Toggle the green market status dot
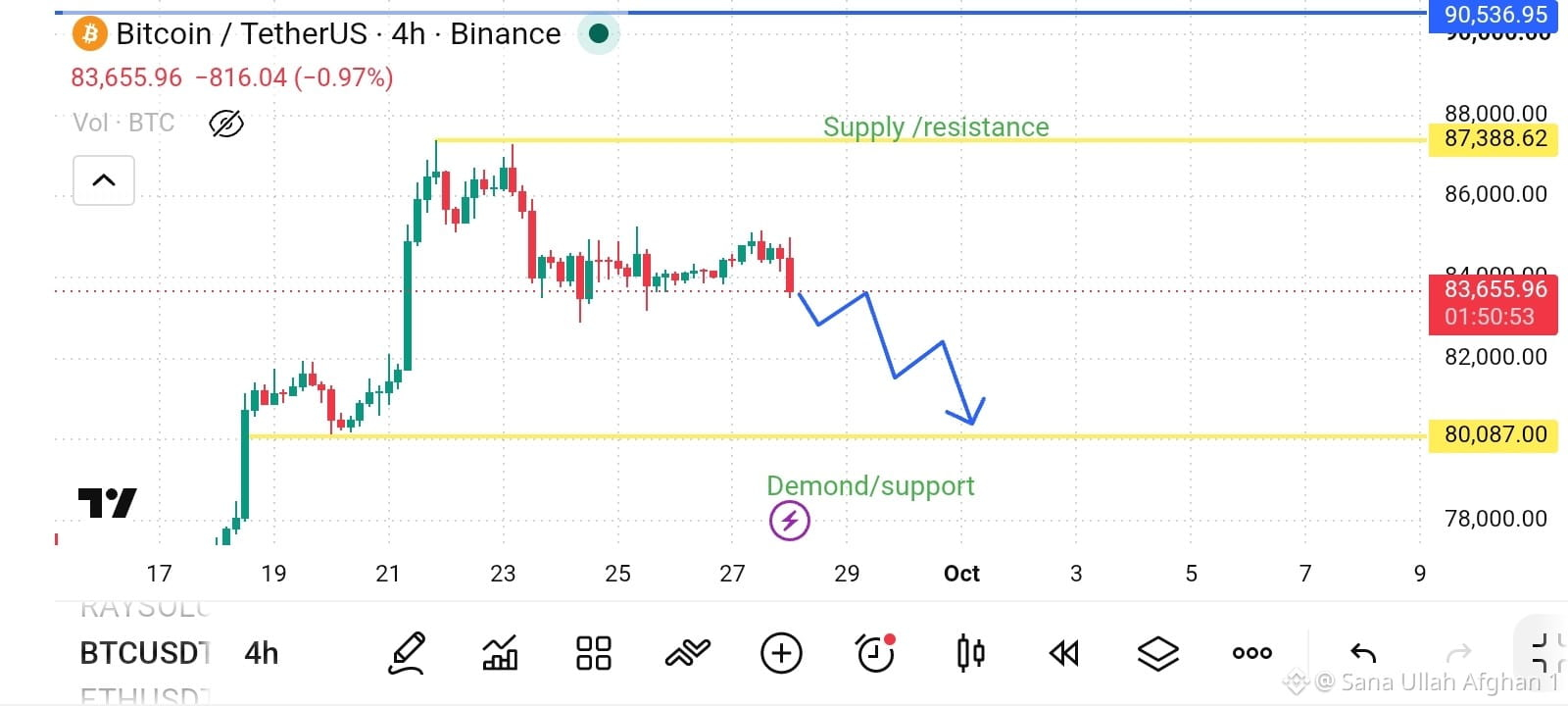1568x706 pixels. point(598,34)
